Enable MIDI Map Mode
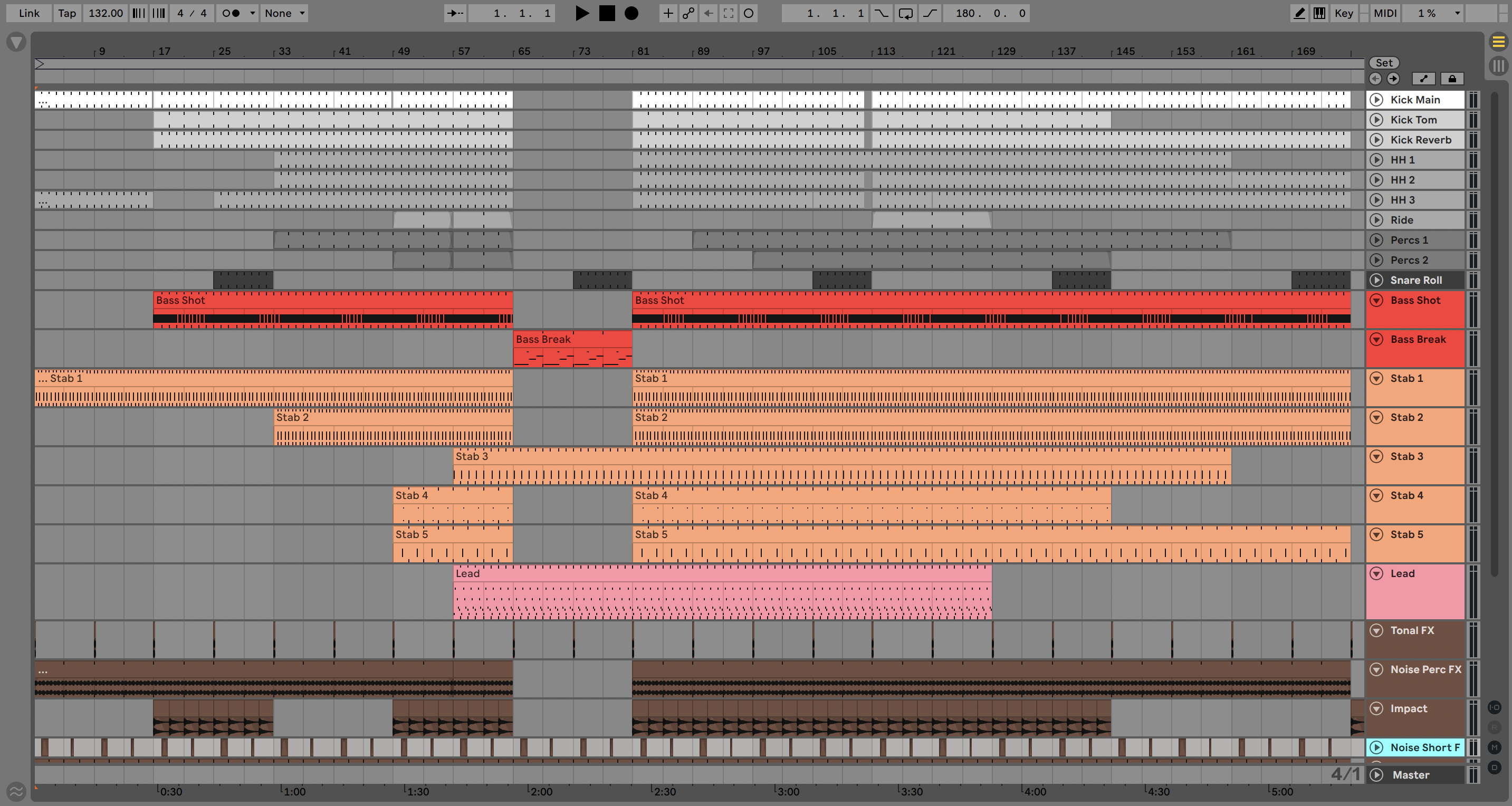Viewport: 1512px width, 806px height. pos(1385,13)
